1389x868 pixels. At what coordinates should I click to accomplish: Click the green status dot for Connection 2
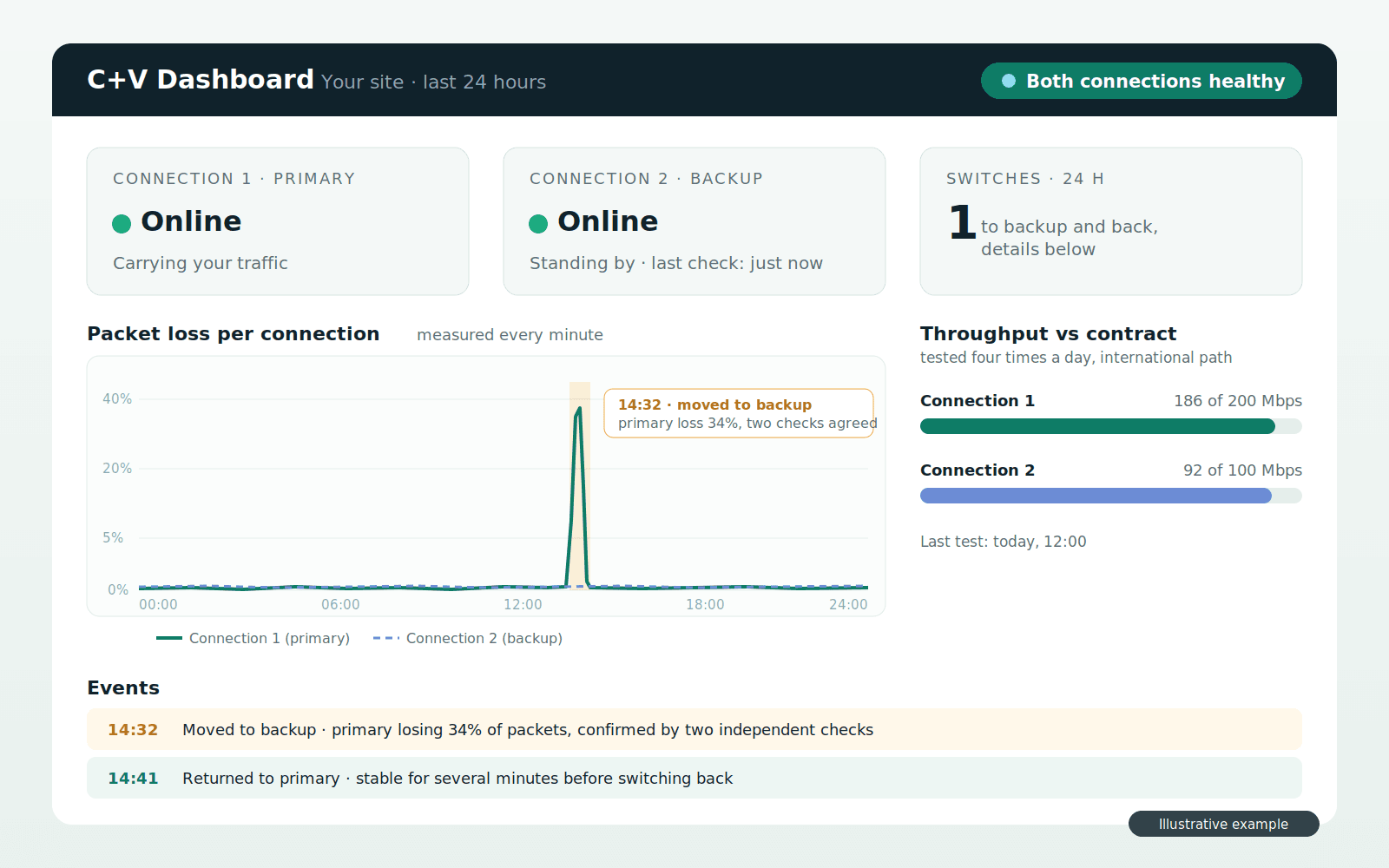(x=538, y=224)
